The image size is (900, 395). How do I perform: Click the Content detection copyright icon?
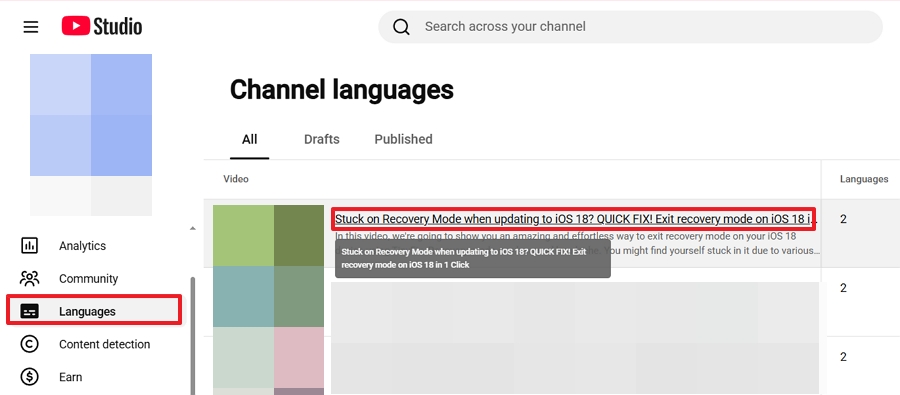[29, 344]
